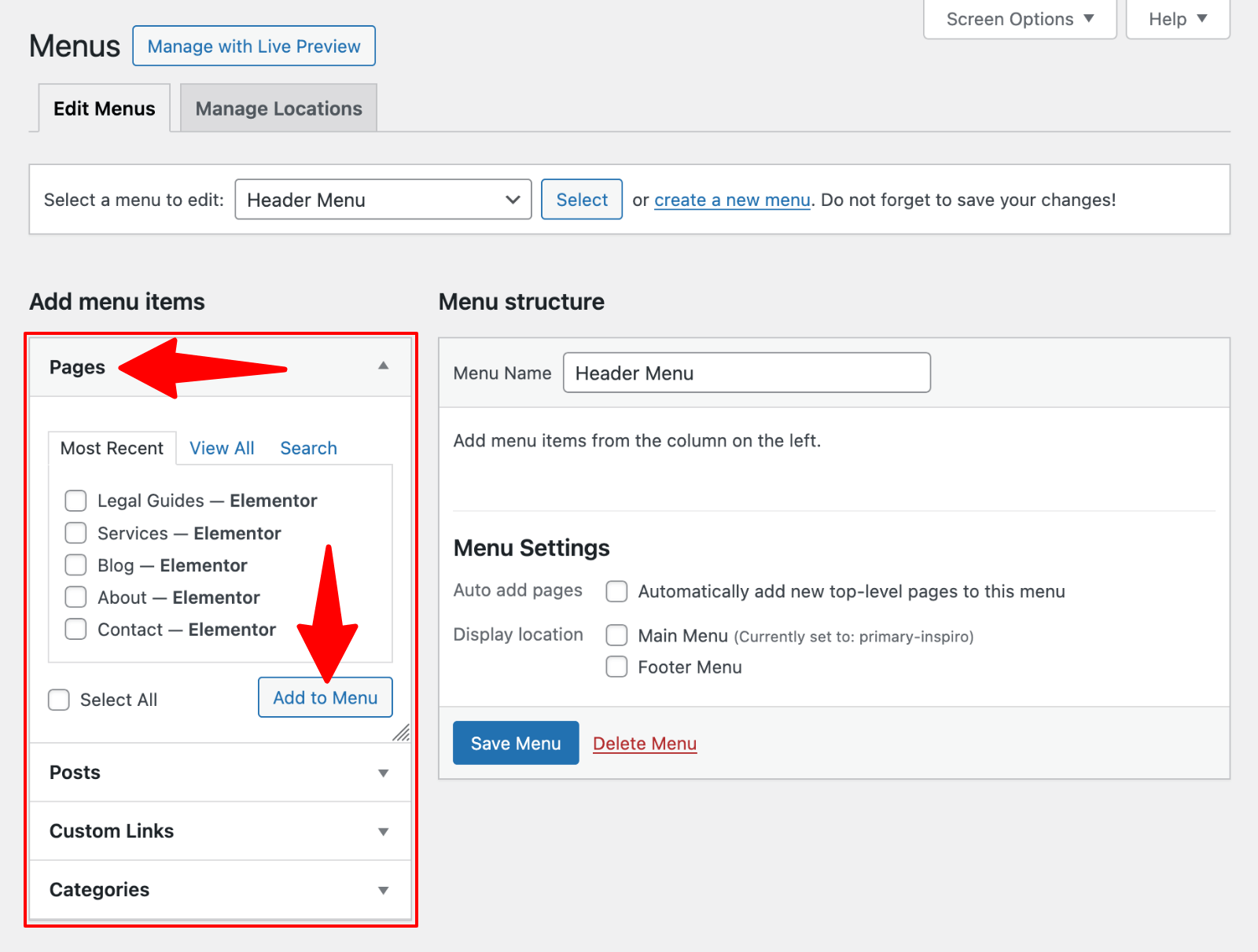Click the Save Menu button

pyautogui.click(x=516, y=743)
